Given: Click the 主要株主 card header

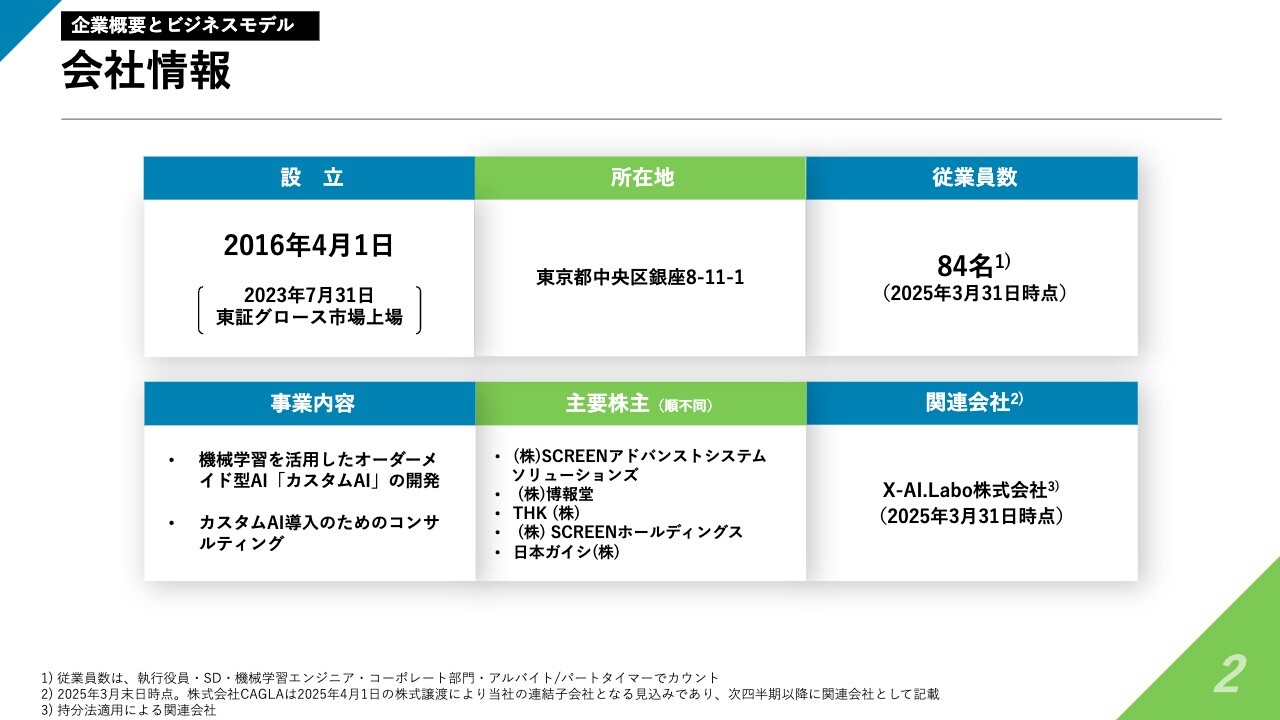Looking at the screenshot, I should click(640, 403).
